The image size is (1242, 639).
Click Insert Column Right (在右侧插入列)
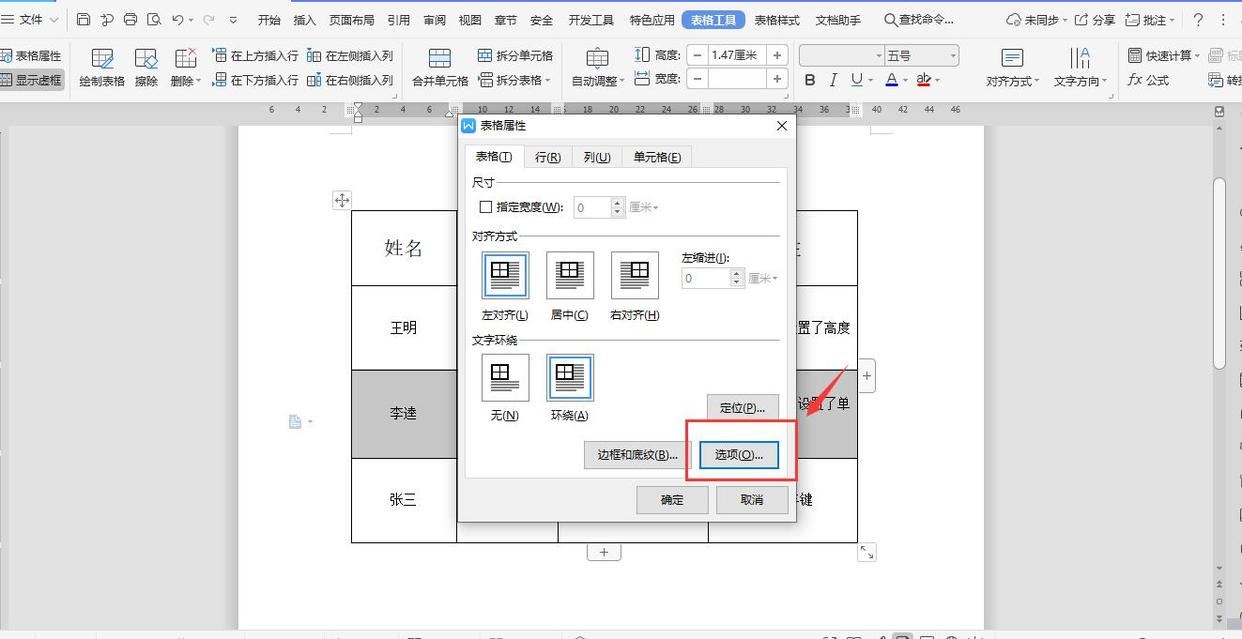point(350,80)
